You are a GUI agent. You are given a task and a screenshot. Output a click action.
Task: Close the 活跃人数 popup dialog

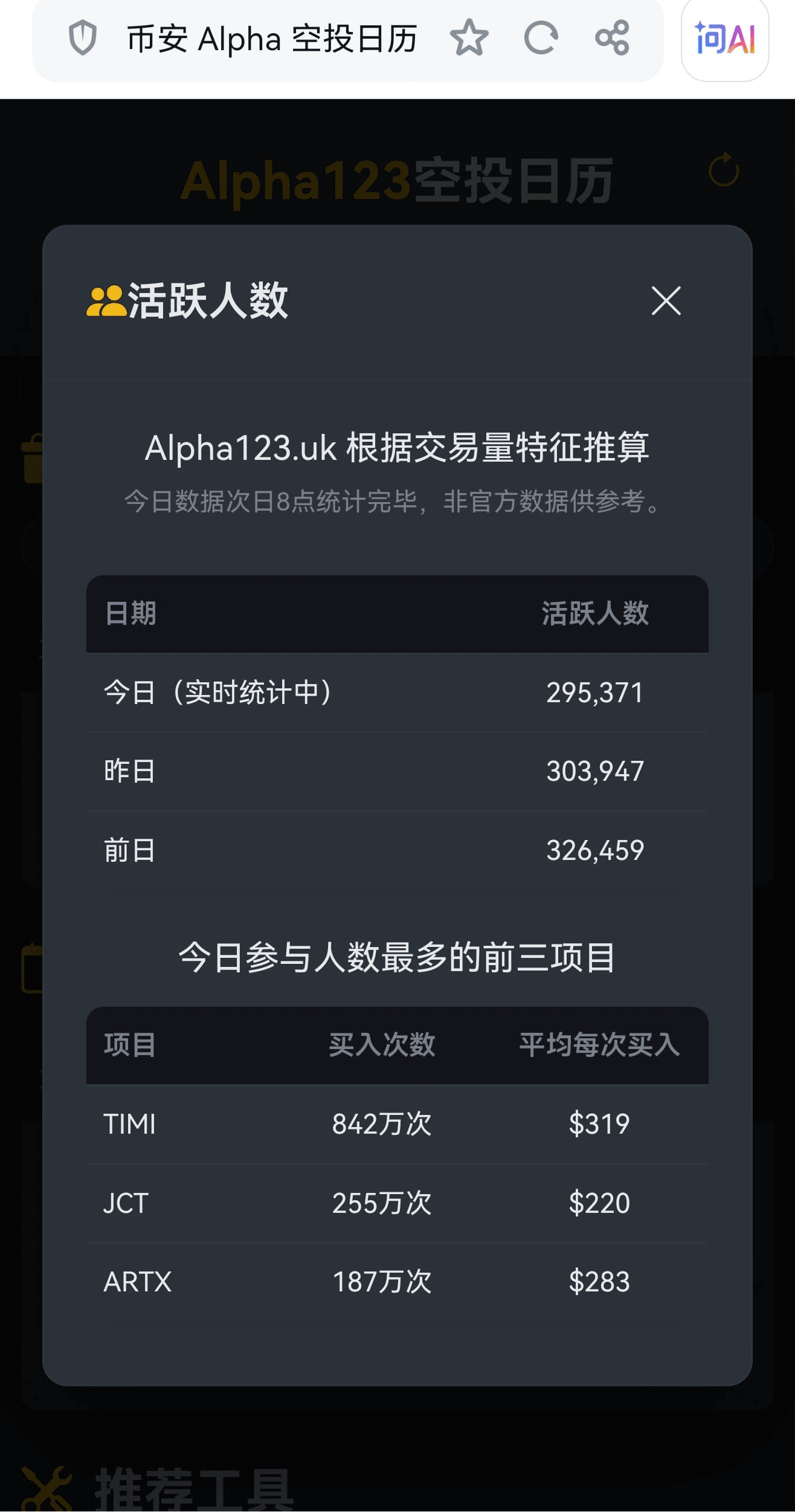tap(666, 301)
